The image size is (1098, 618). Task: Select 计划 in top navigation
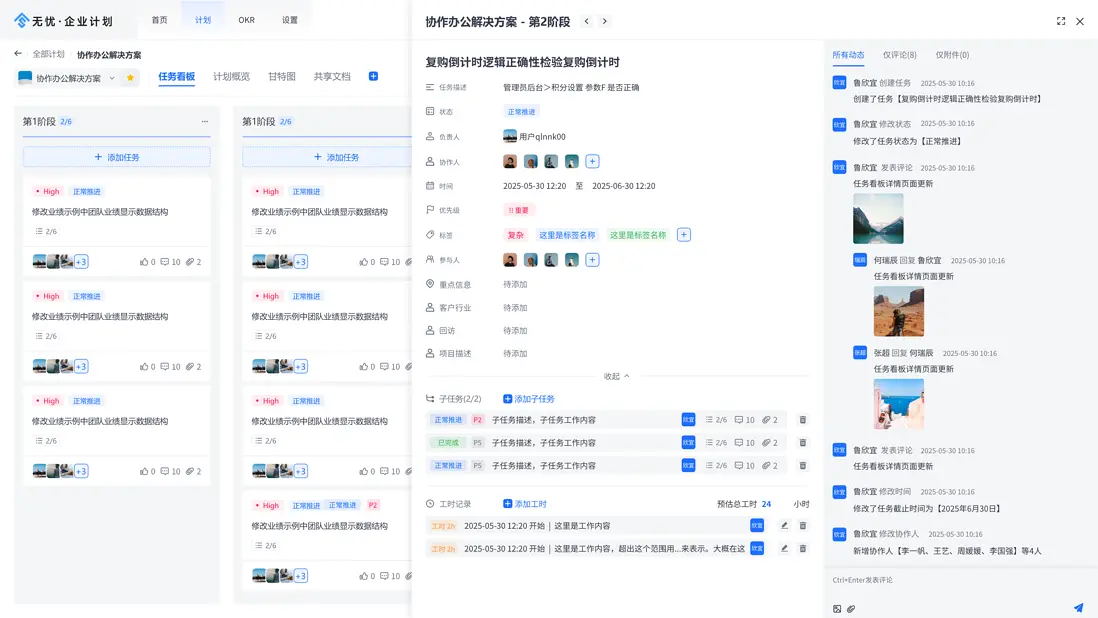(203, 20)
